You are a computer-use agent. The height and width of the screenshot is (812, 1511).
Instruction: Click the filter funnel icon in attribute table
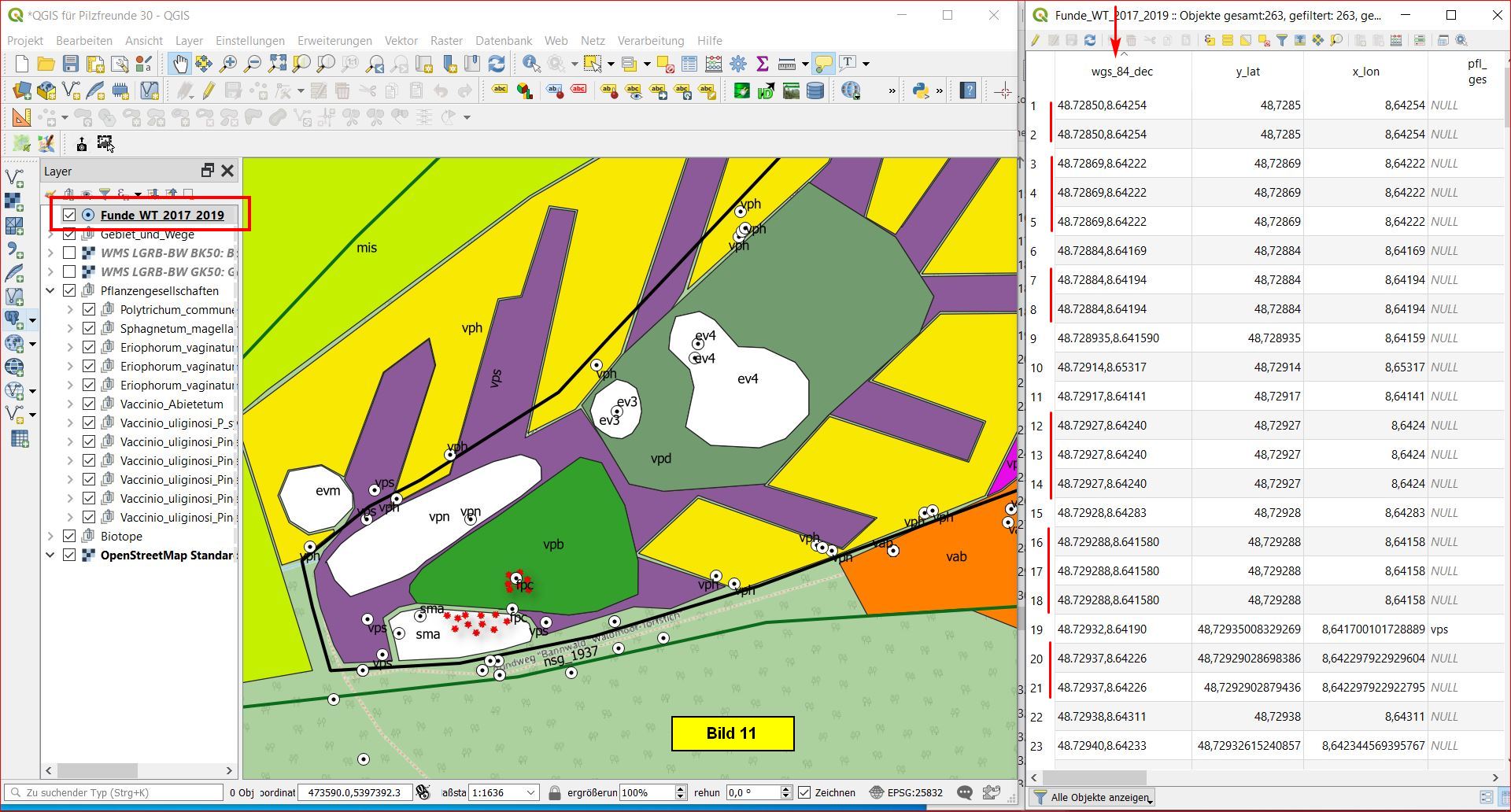pos(1282,40)
